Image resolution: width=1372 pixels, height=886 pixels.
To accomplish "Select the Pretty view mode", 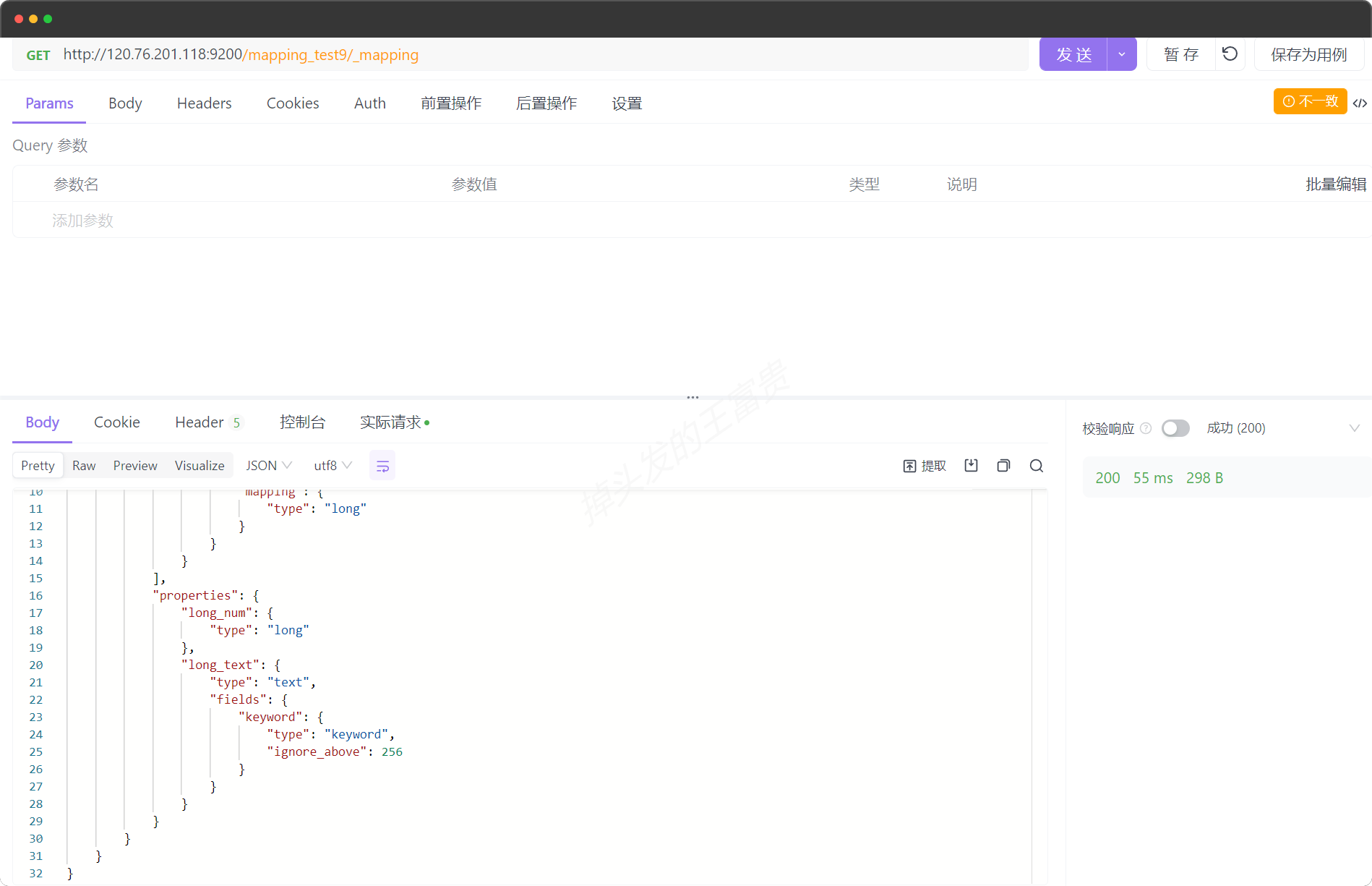I will click(38, 466).
